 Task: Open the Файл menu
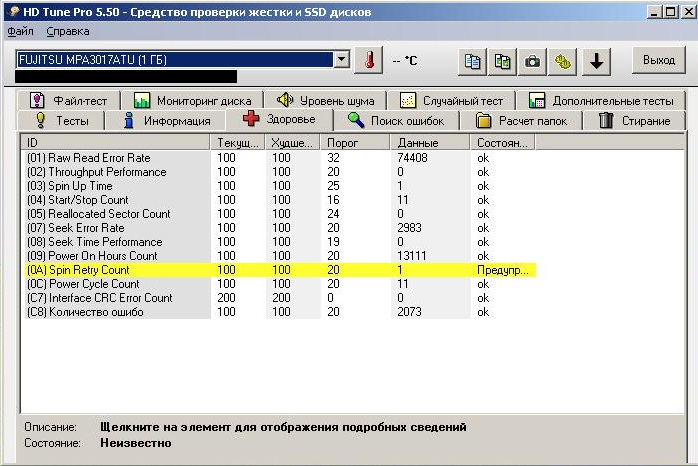coord(20,32)
